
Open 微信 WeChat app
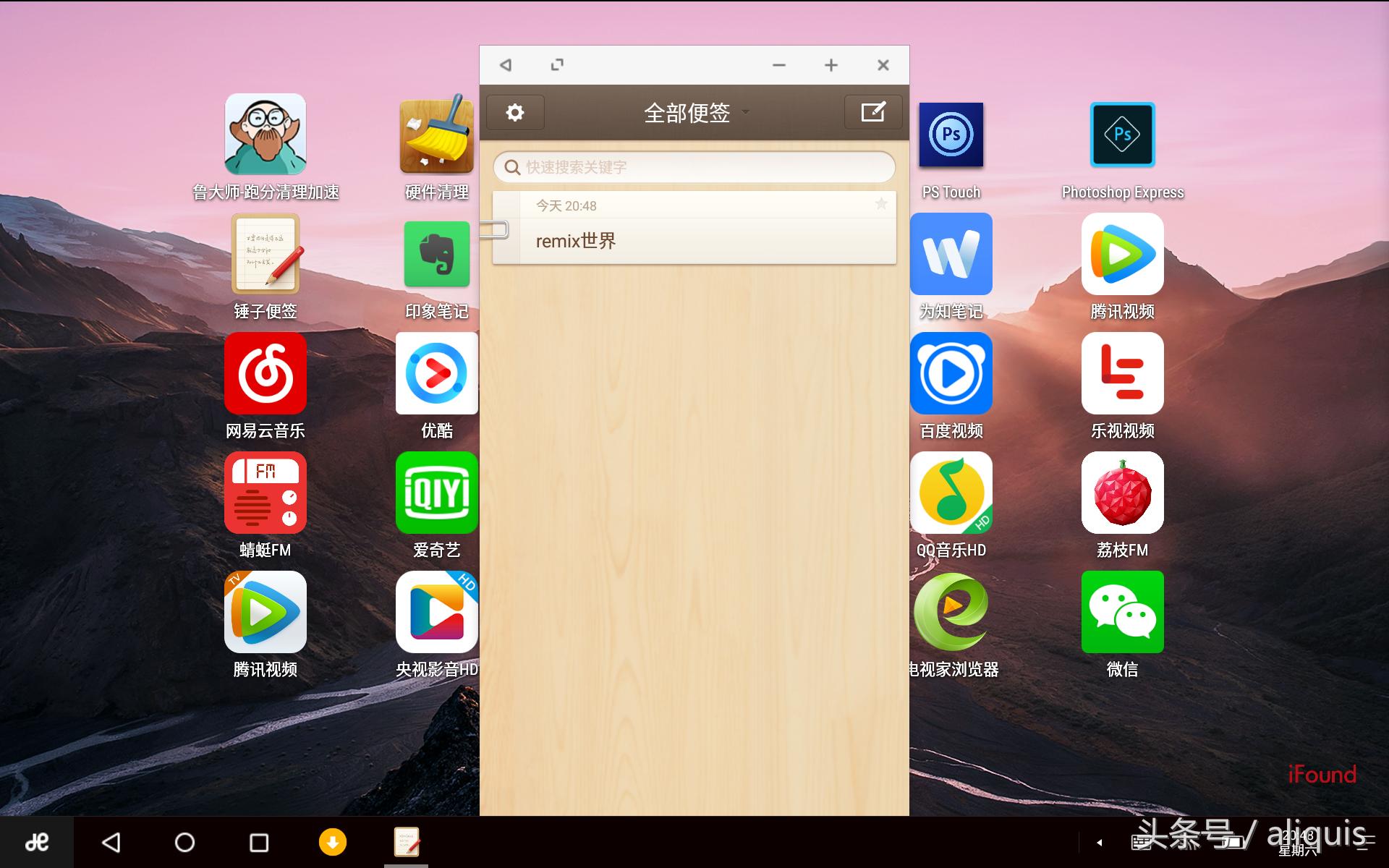[1122, 612]
